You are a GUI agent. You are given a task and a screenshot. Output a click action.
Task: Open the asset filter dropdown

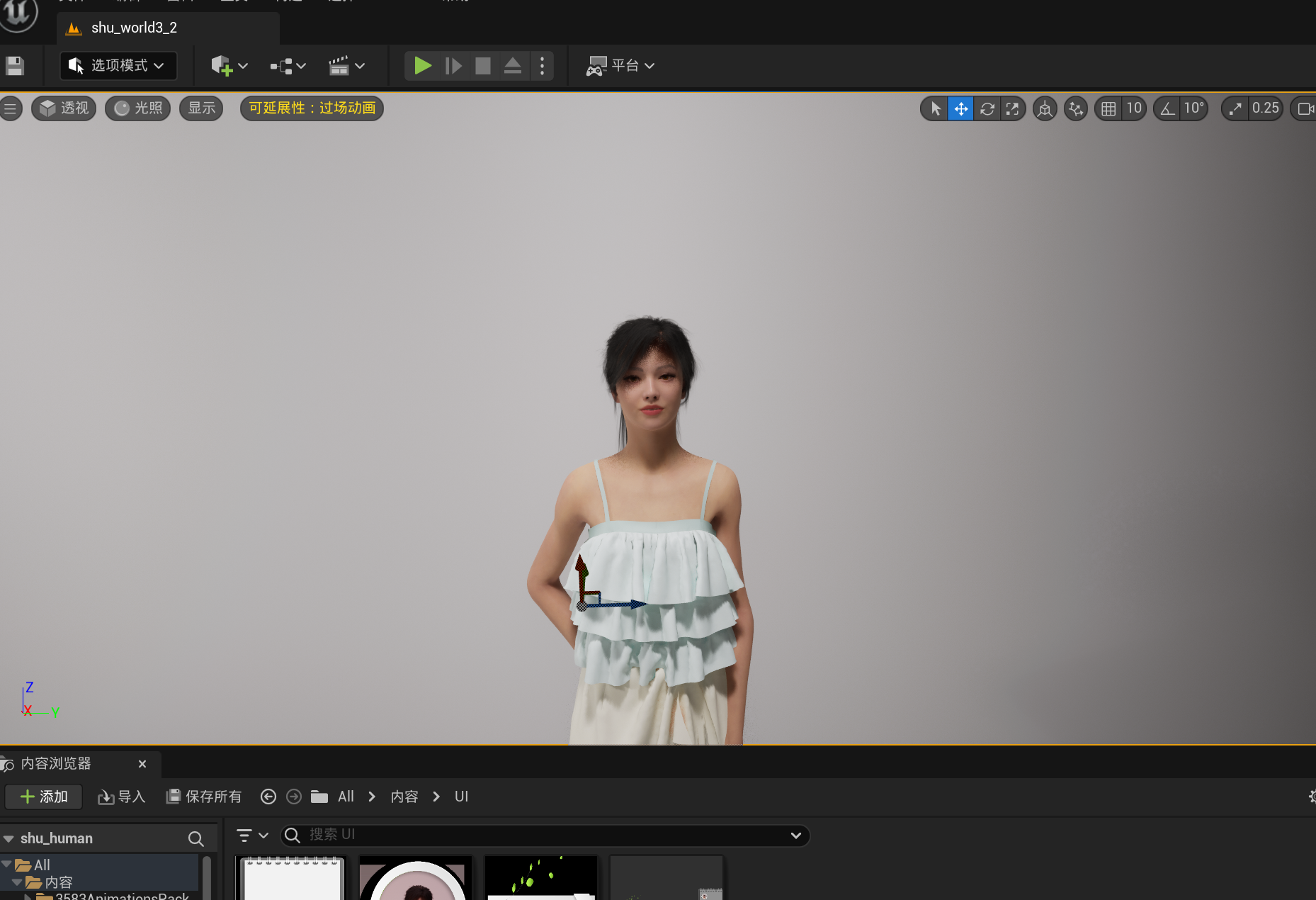(x=252, y=836)
